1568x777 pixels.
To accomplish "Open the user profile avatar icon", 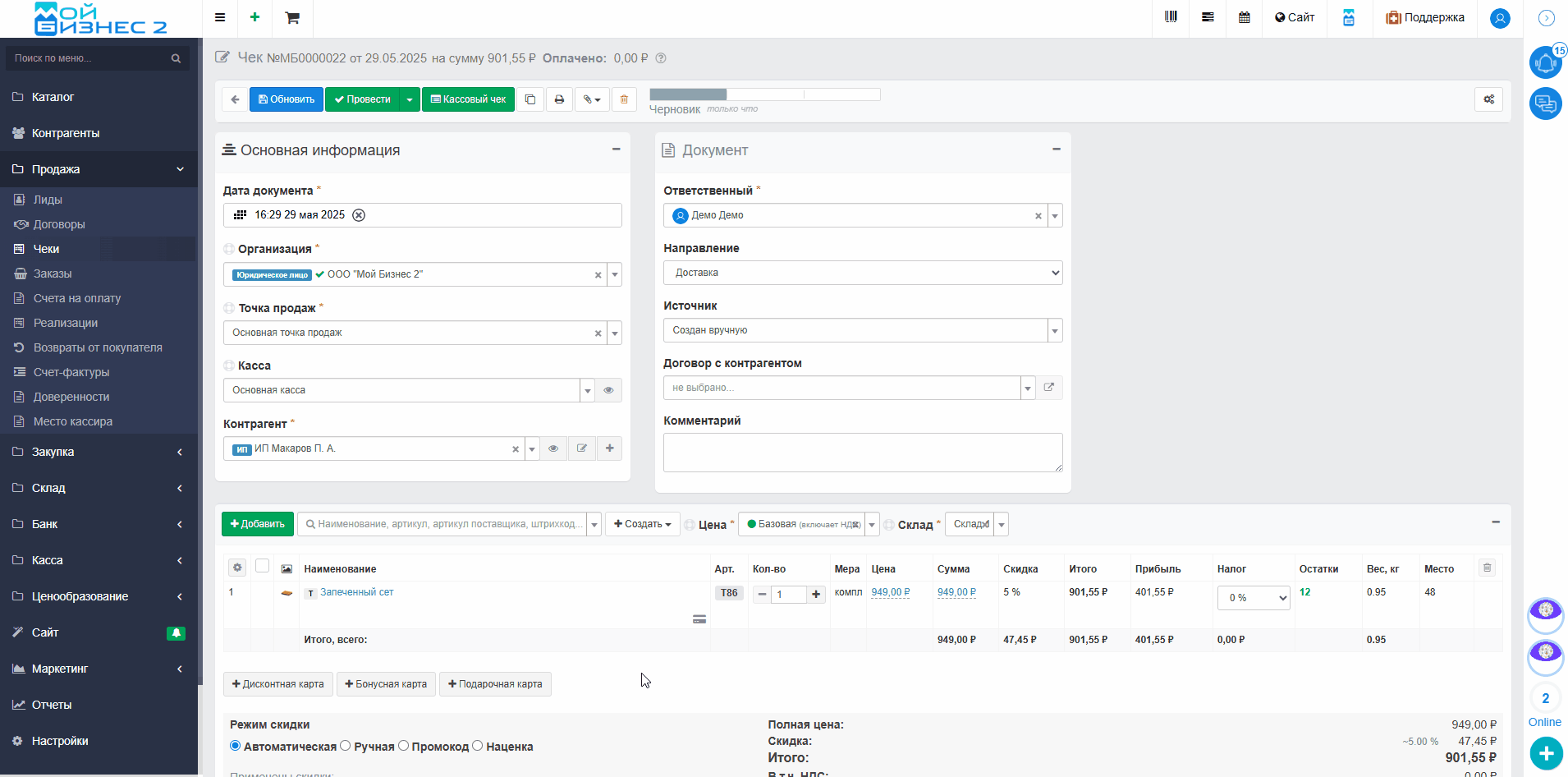I will pyautogui.click(x=1500, y=18).
